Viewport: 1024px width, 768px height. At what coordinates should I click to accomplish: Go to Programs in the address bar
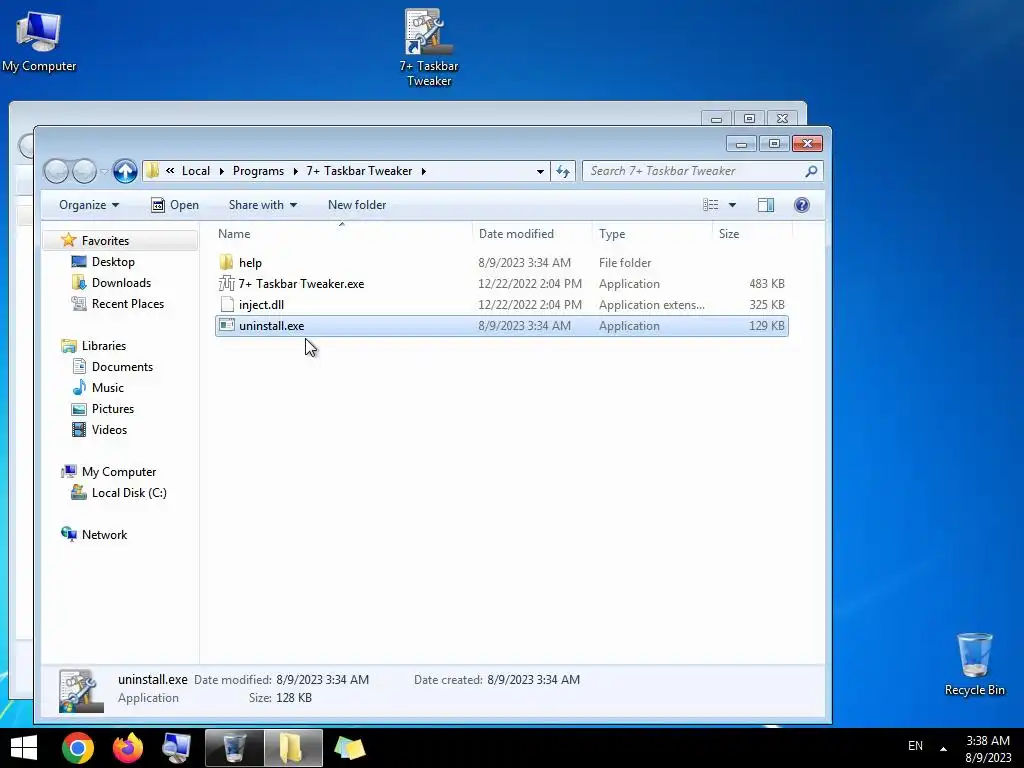(x=258, y=171)
